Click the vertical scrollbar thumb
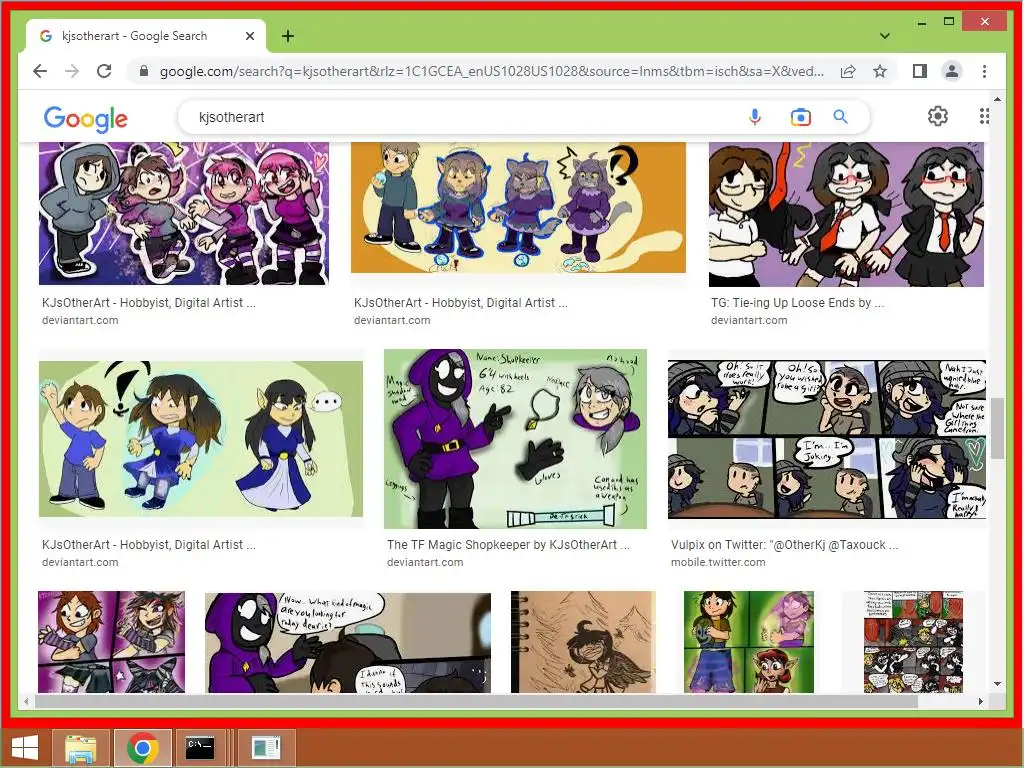Viewport: 1024px width, 768px height. point(997,428)
